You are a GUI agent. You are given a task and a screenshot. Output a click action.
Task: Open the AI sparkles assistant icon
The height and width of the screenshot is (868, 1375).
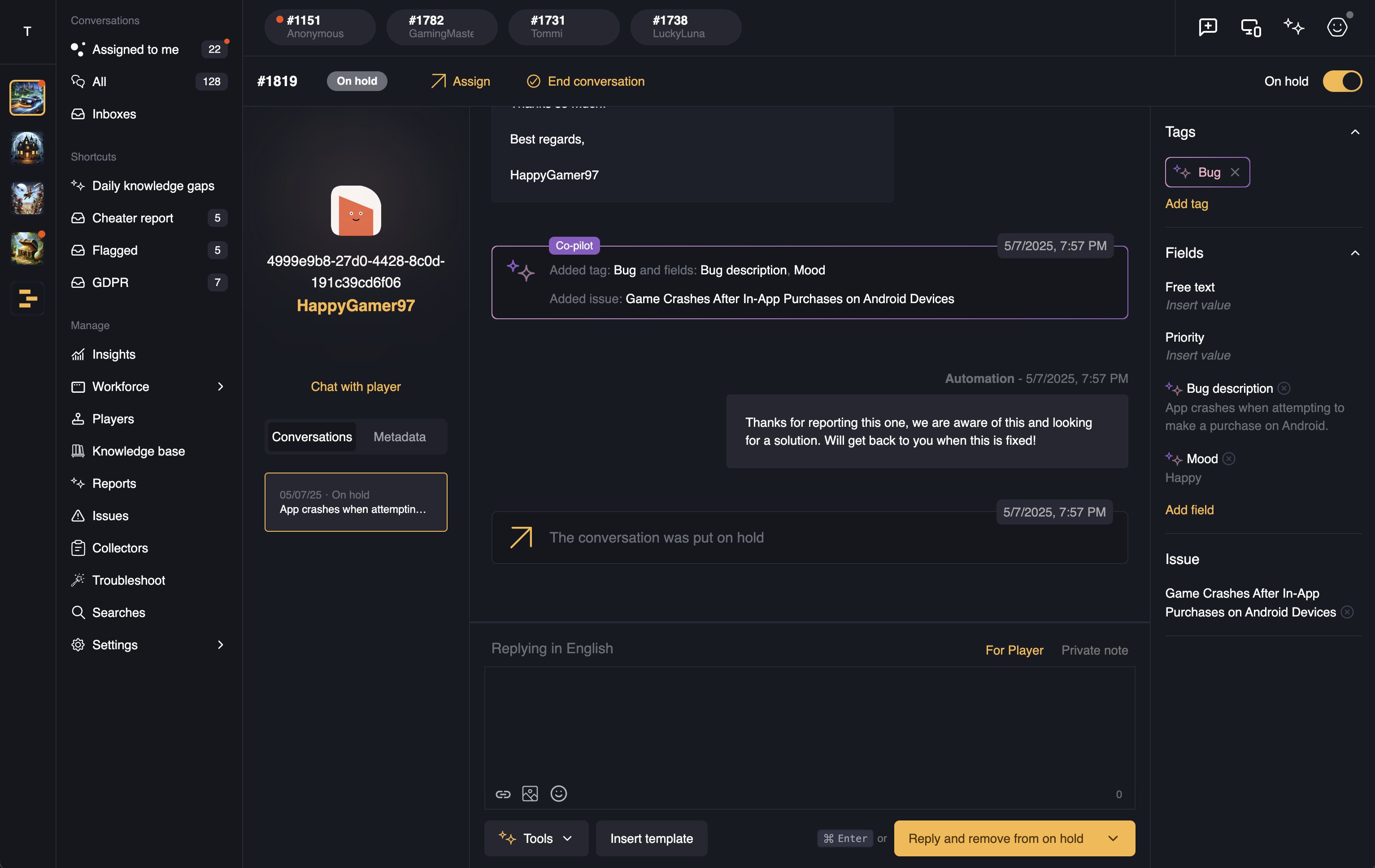1294,27
